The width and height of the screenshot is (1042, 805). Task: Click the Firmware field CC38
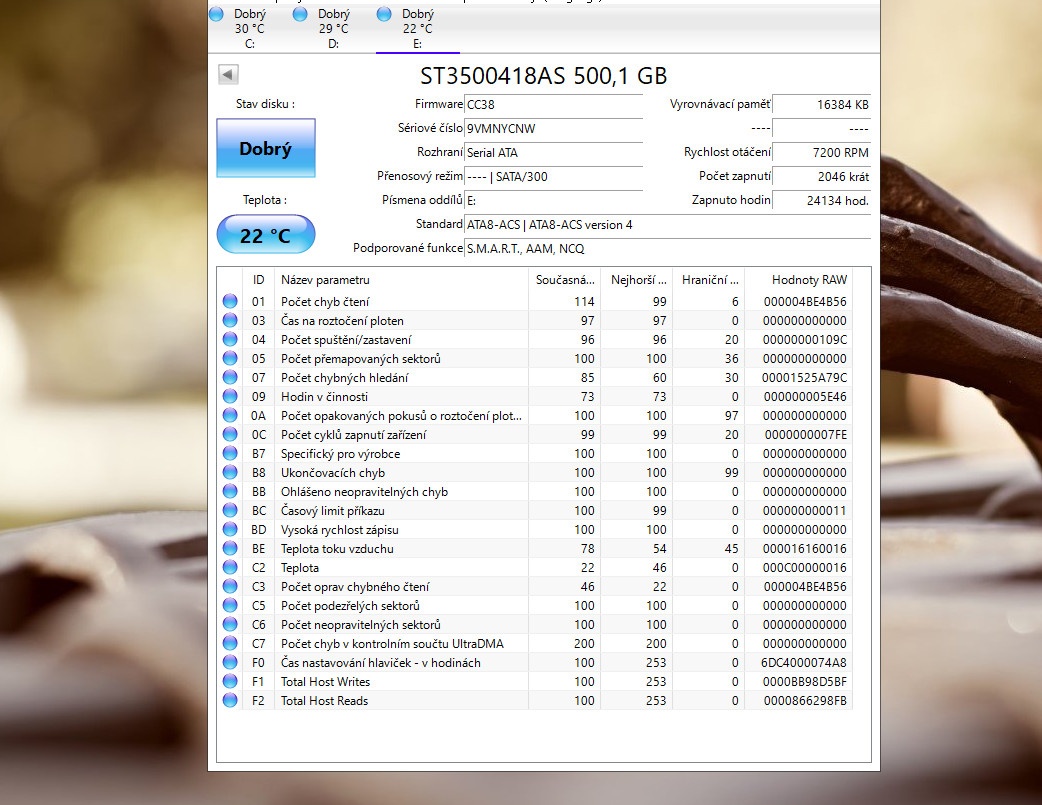coord(554,104)
